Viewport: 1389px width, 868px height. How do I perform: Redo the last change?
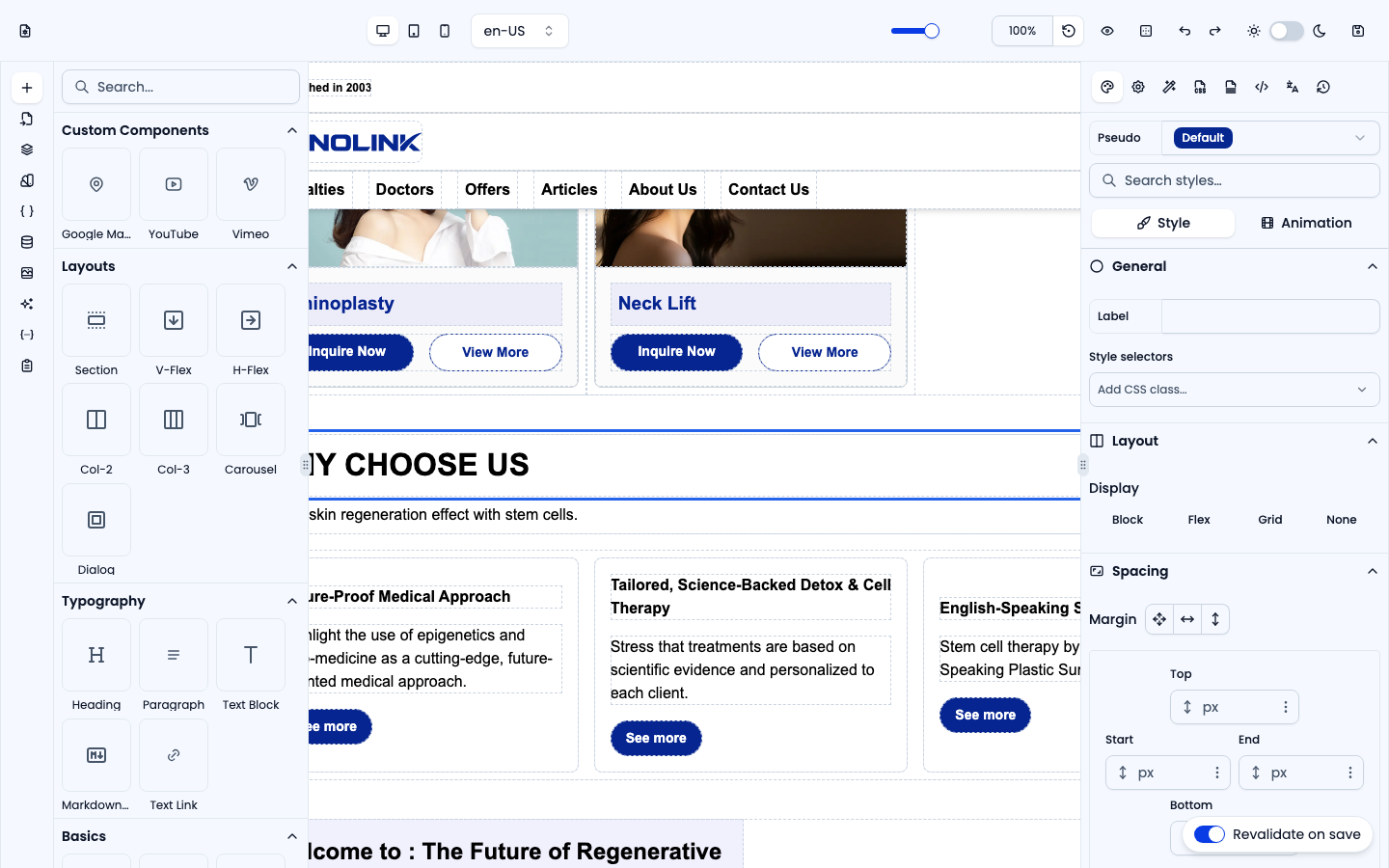(1215, 31)
